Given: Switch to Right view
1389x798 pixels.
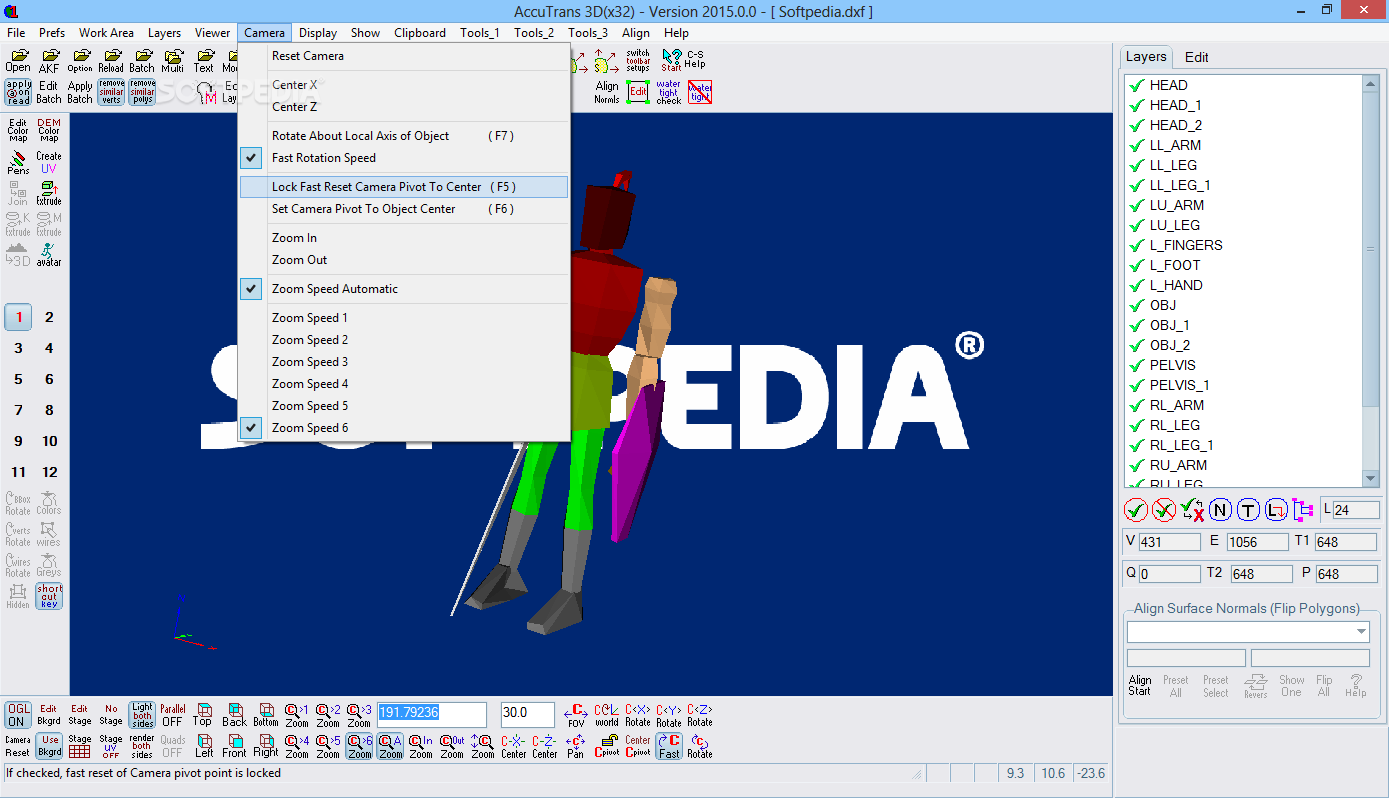Looking at the screenshot, I should point(266,746).
